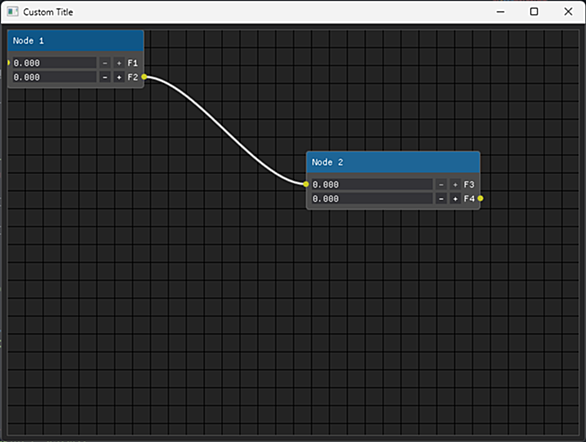The height and width of the screenshot is (442, 586).
Task: Decrease the F4 value with minus button
Action: (441, 198)
